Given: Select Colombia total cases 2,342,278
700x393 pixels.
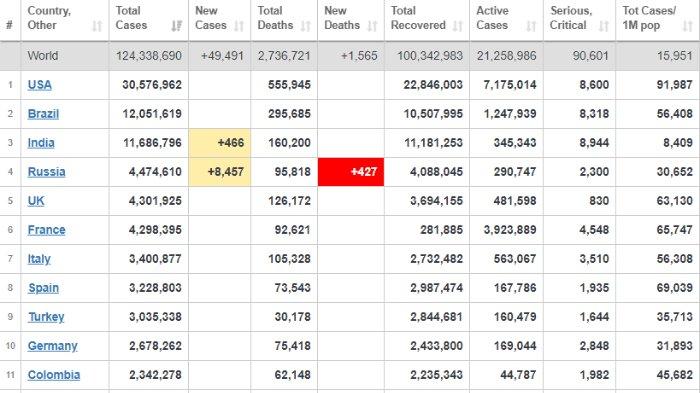Looking at the screenshot, I should coord(155,375).
